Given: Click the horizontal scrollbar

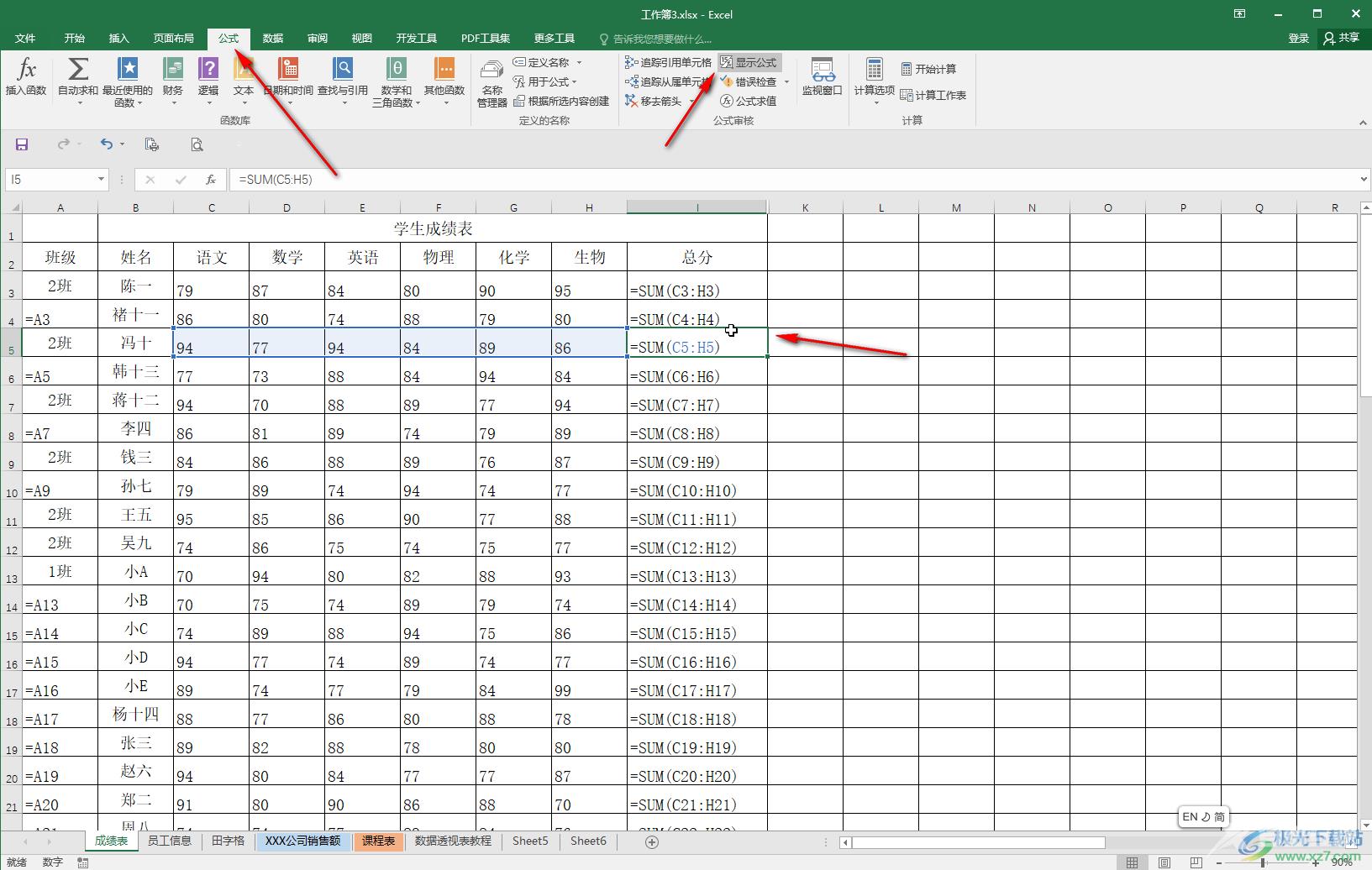Looking at the screenshot, I should (x=979, y=841).
